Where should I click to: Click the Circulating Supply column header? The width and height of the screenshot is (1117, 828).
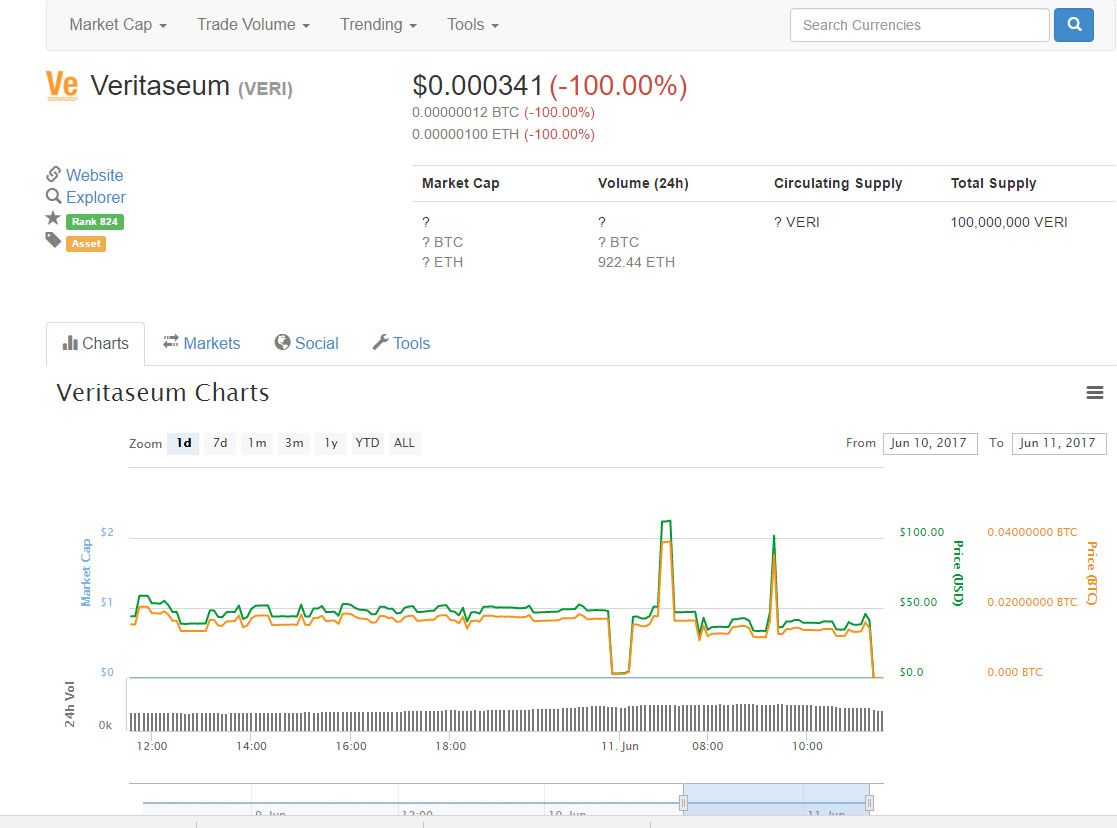pyautogui.click(x=838, y=183)
